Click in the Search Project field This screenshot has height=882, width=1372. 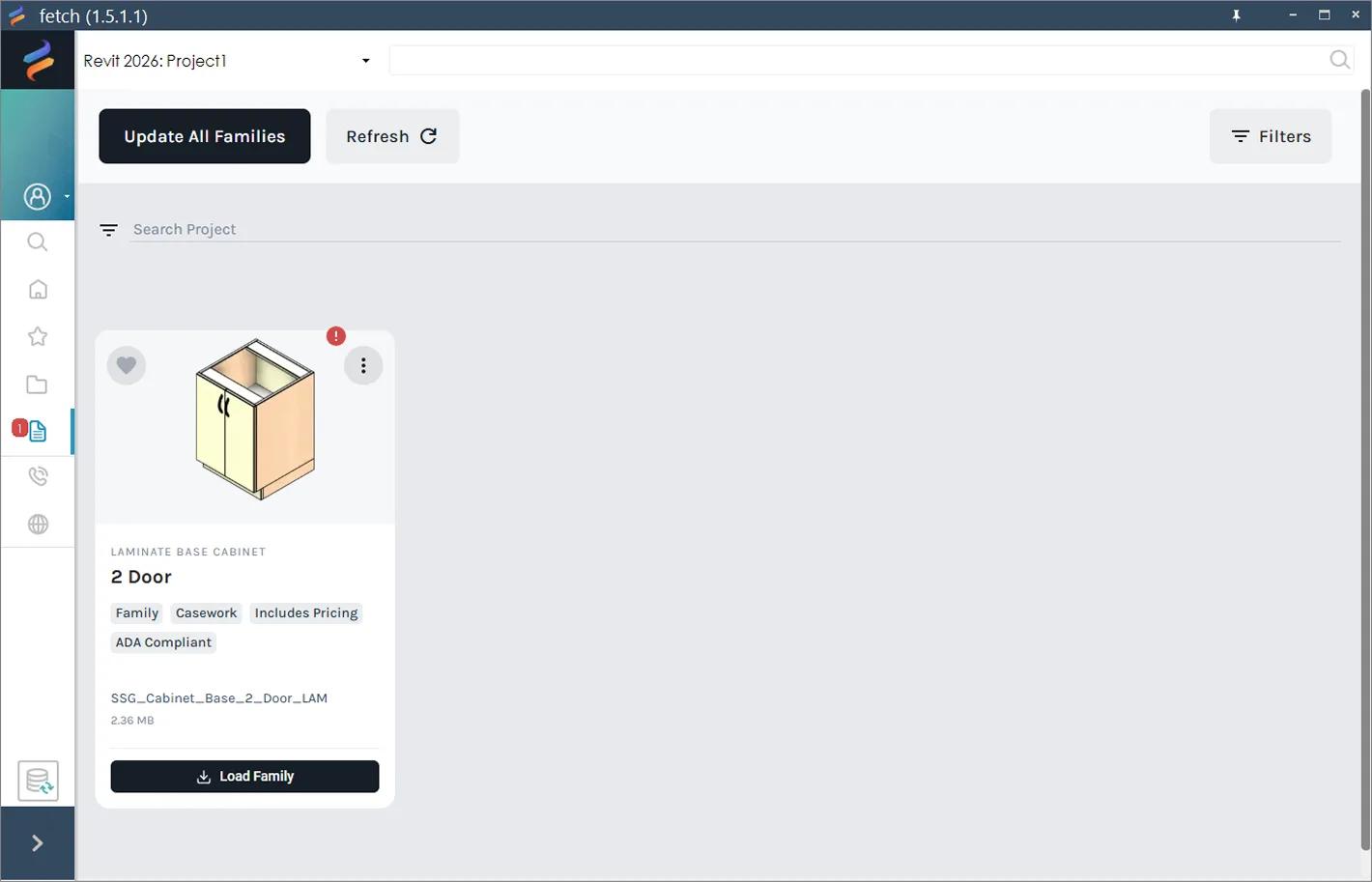[735, 230]
